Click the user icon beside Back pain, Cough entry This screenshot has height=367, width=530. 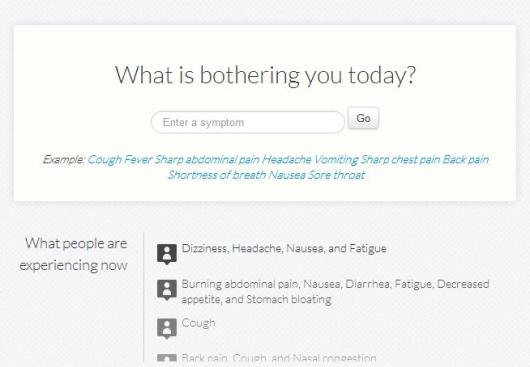point(167,358)
